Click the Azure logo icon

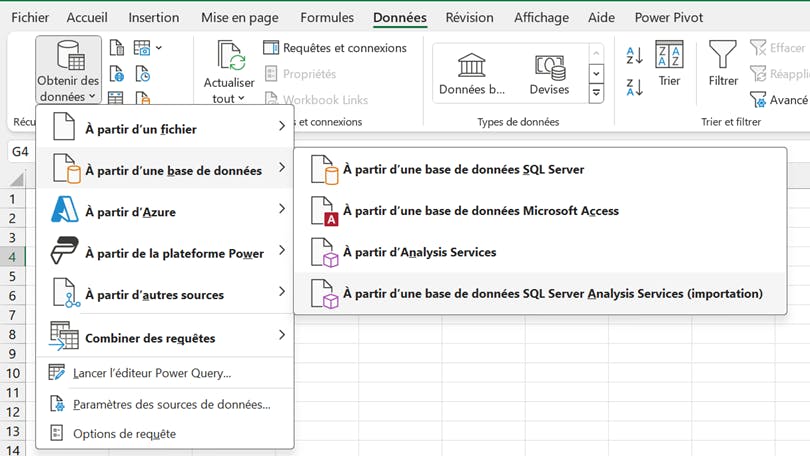(x=65, y=210)
